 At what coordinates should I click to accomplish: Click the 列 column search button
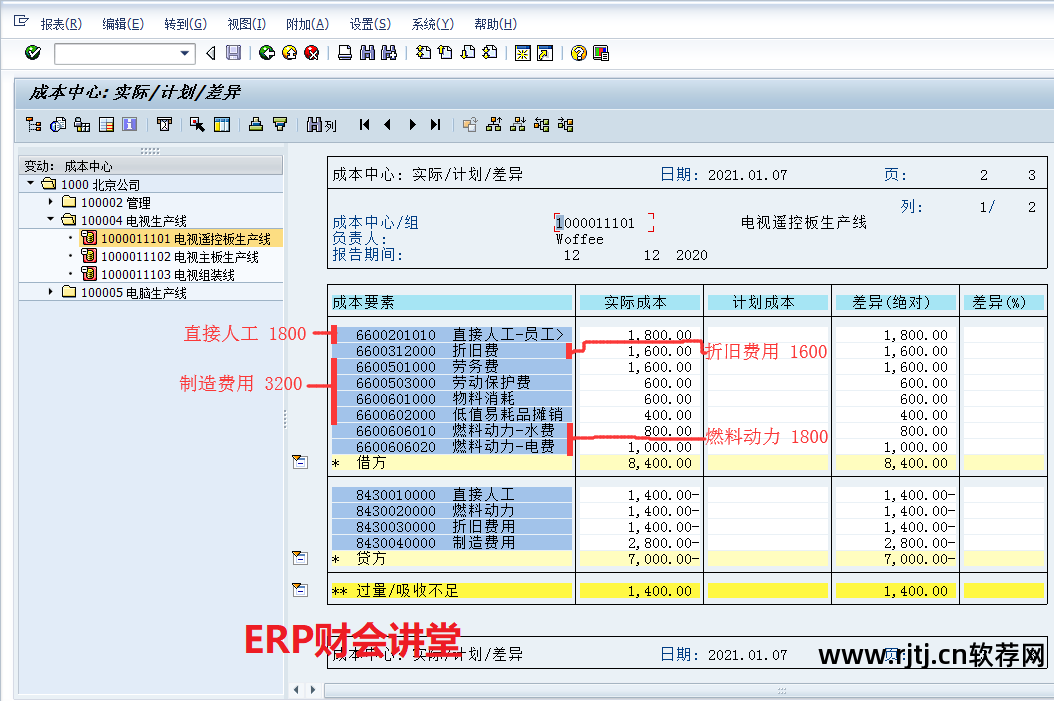(x=321, y=124)
